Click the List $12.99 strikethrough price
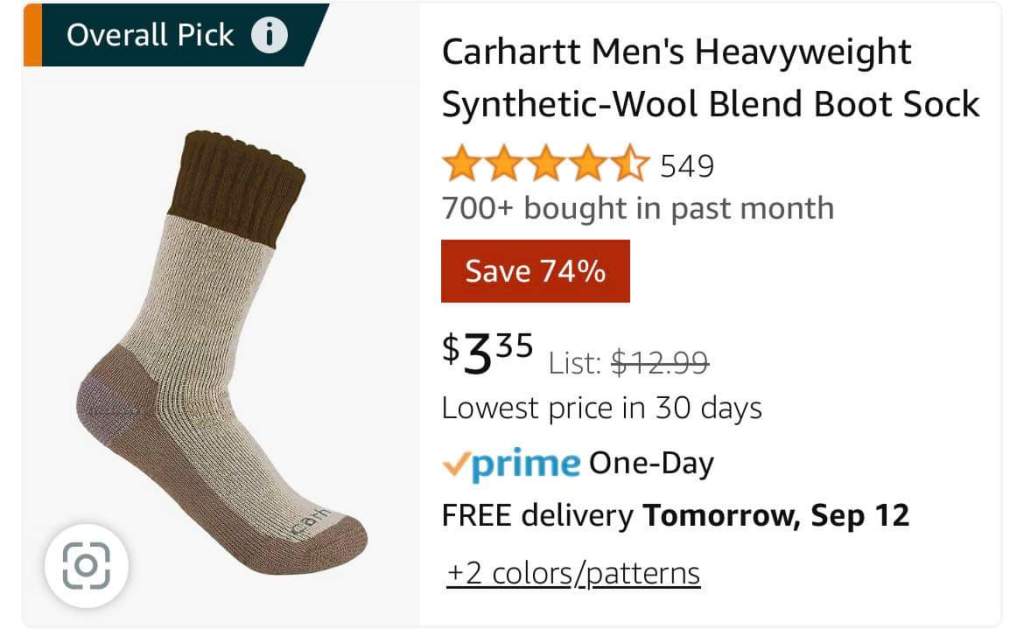 coord(629,363)
